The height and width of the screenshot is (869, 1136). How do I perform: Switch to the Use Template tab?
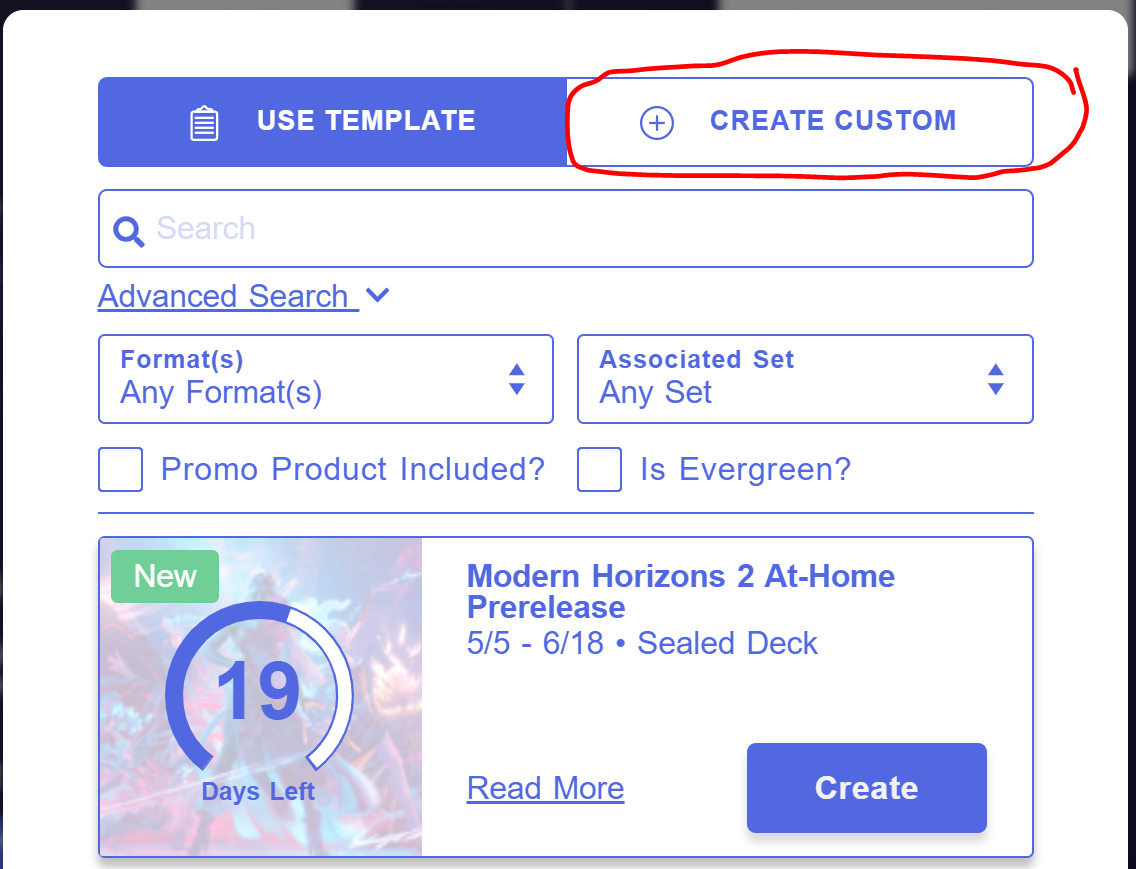(x=333, y=122)
